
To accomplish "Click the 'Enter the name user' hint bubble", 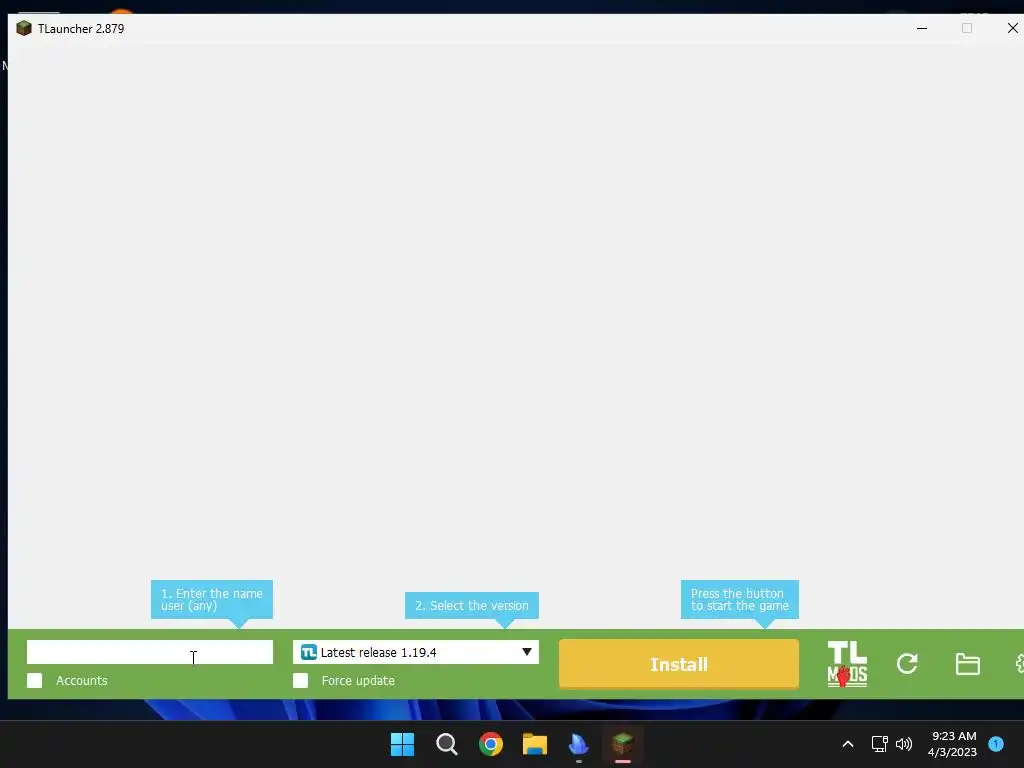I will click(x=212, y=600).
